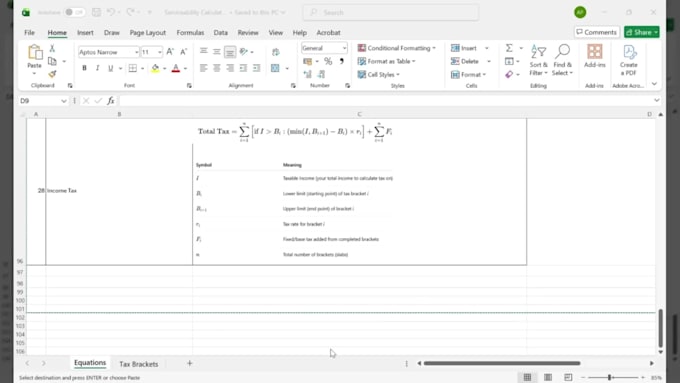Open font color dropdown arrow
This screenshot has width=680, height=383.
click(186, 69)
